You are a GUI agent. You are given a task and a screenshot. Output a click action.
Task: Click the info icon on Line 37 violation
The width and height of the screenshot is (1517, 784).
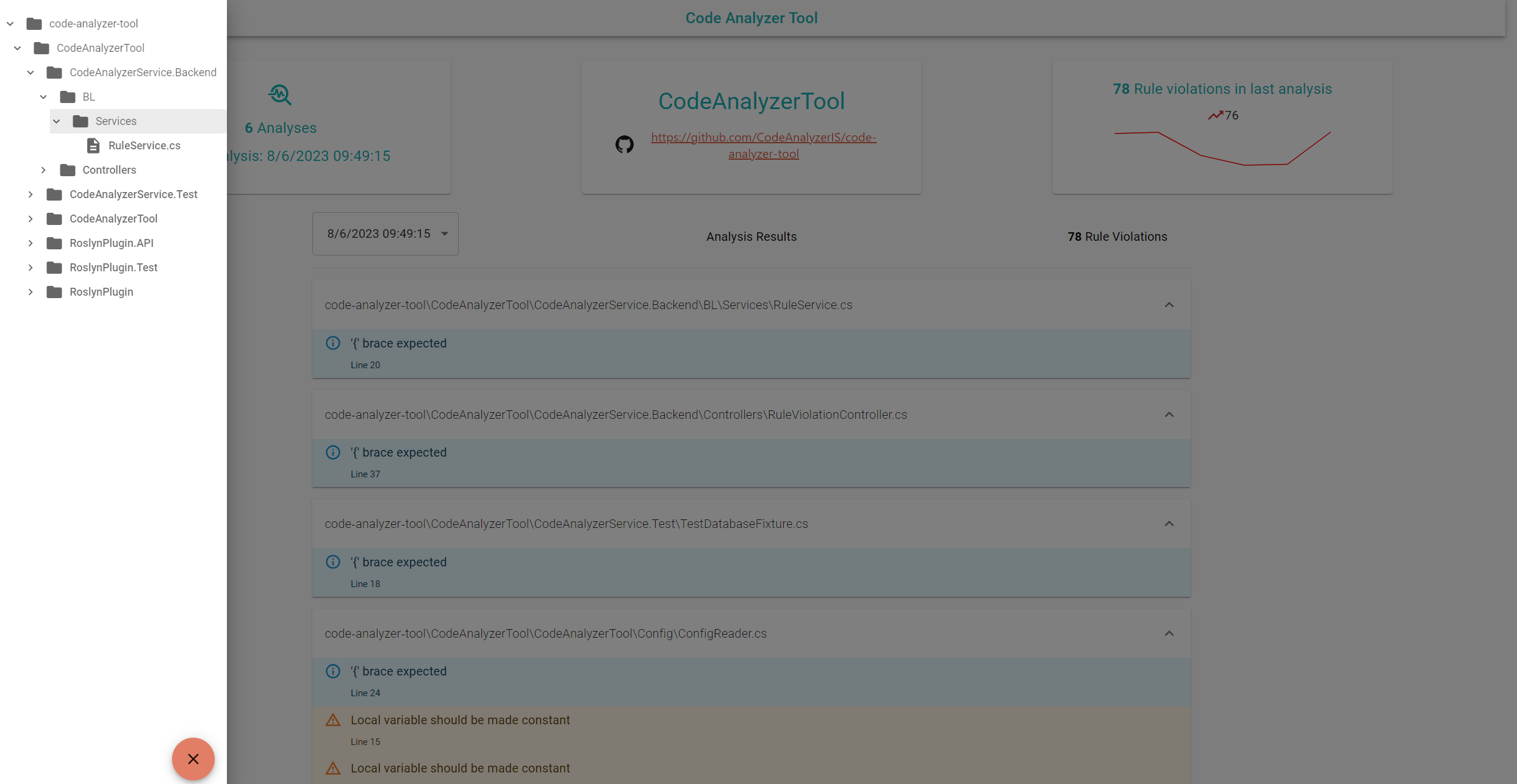tap(333, 452)
